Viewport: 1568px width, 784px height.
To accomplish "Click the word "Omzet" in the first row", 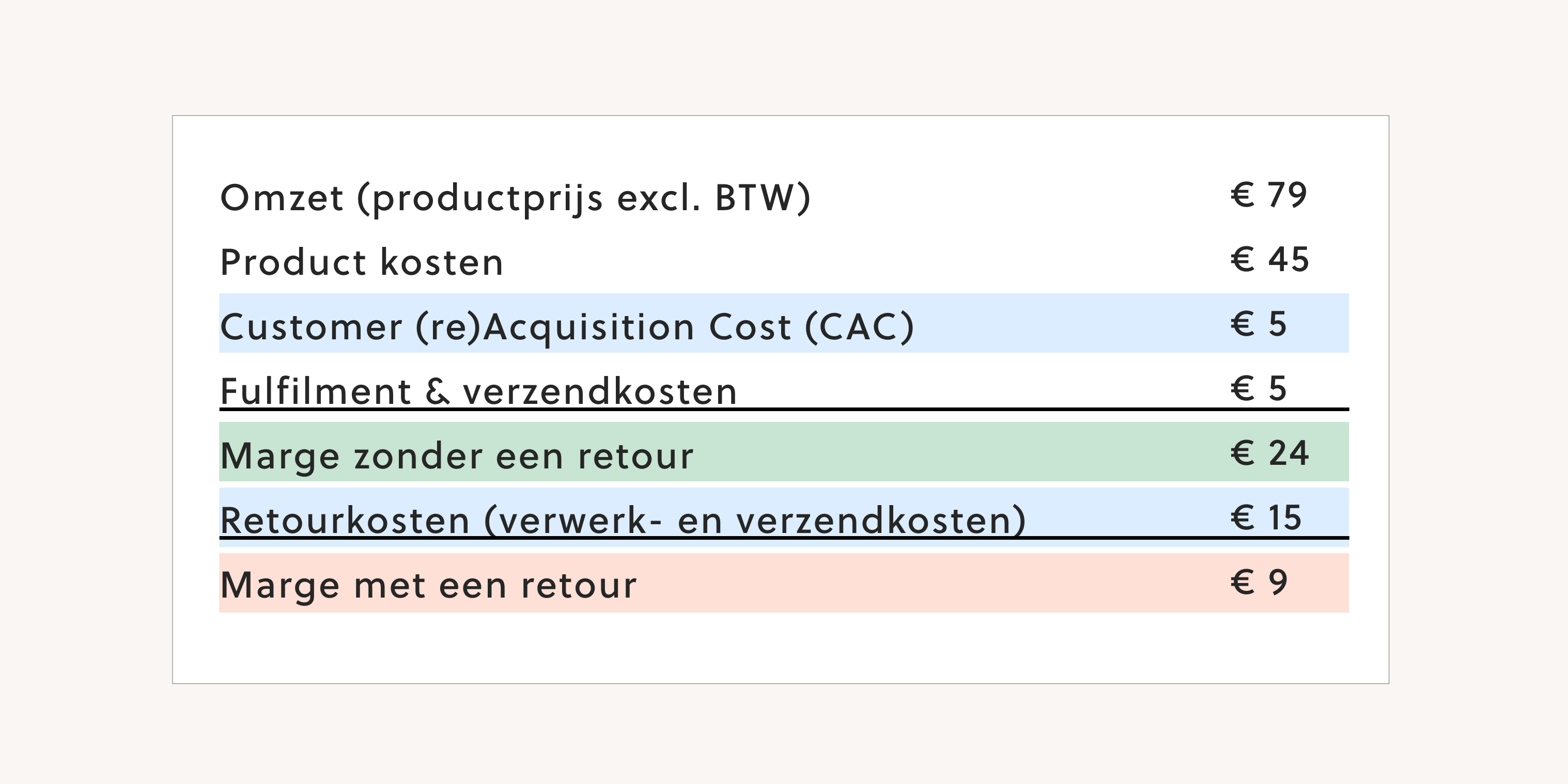I will point(282,198).
